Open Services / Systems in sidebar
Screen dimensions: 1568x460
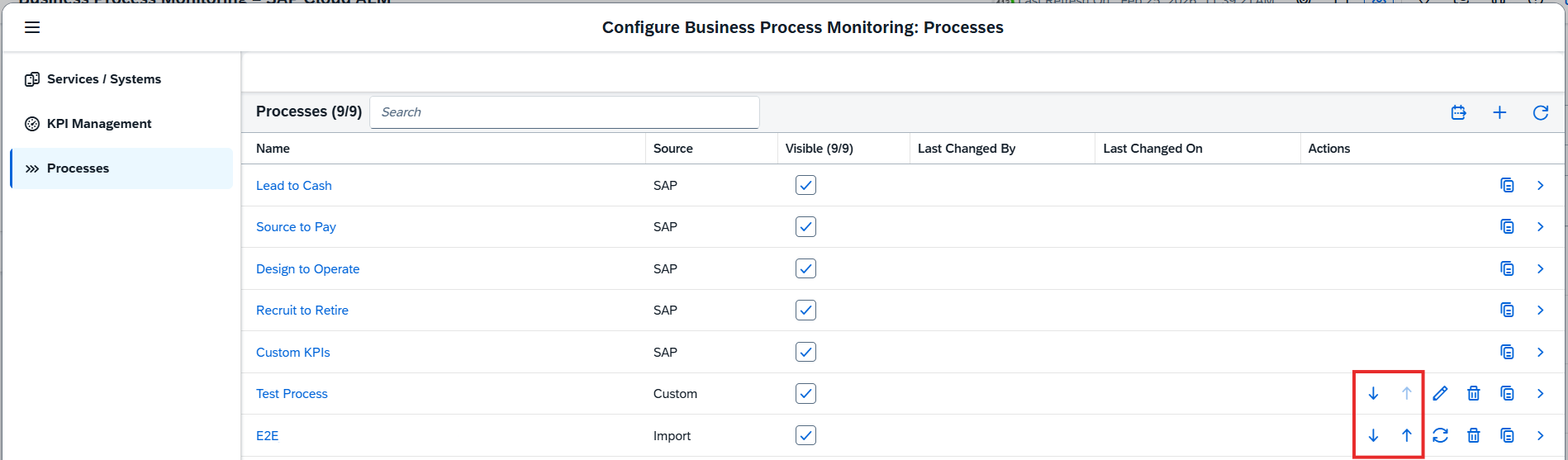pos(103,79)
